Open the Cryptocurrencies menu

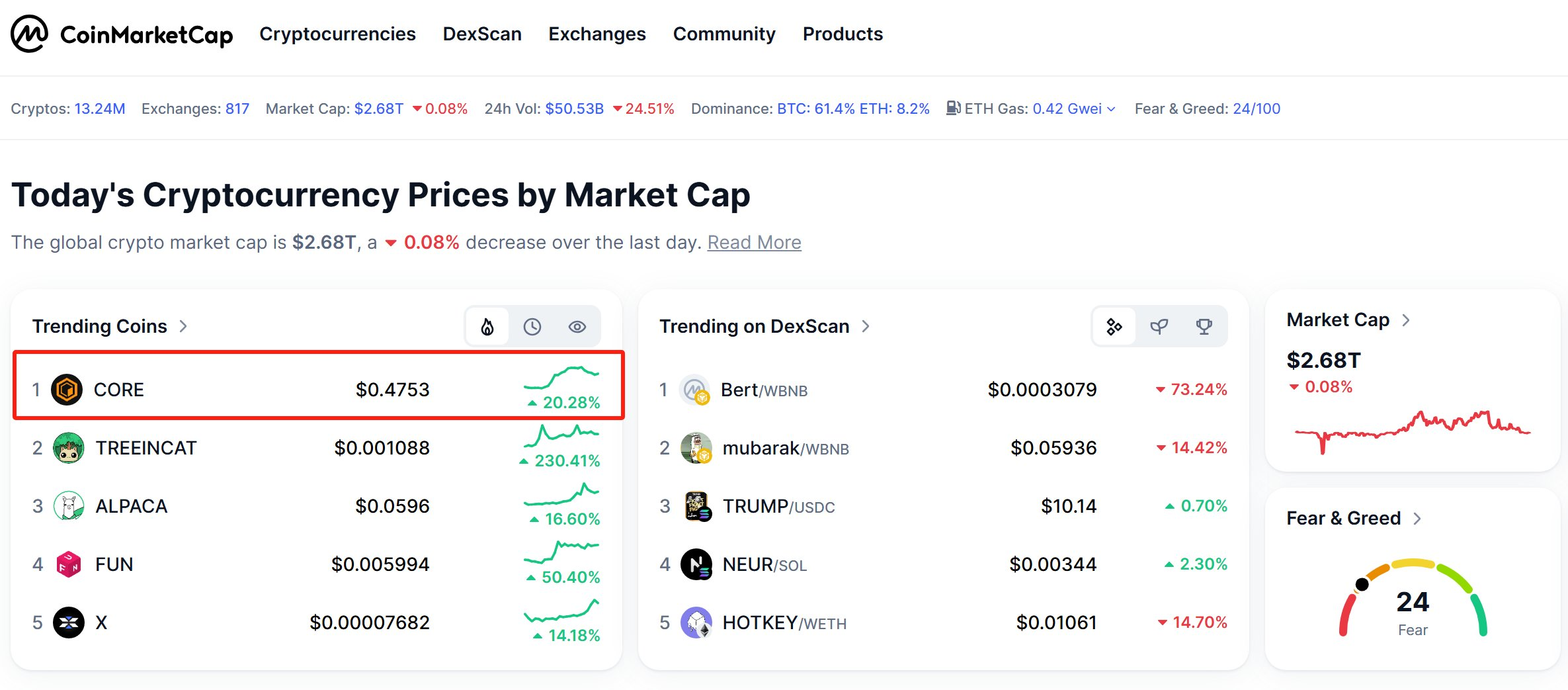[337, 34]
